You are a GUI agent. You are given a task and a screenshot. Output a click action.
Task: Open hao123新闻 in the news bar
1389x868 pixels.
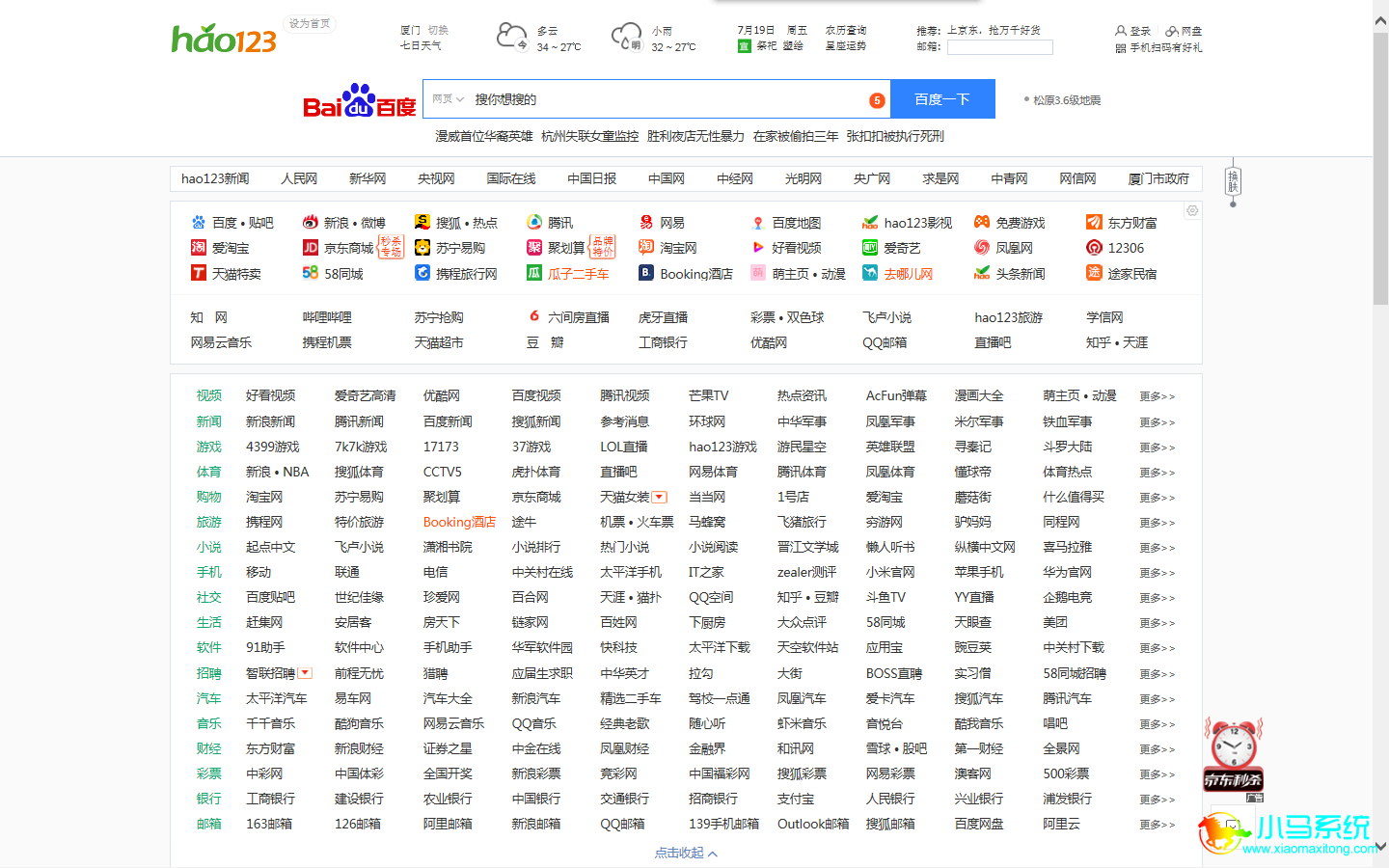click(215, 178)
